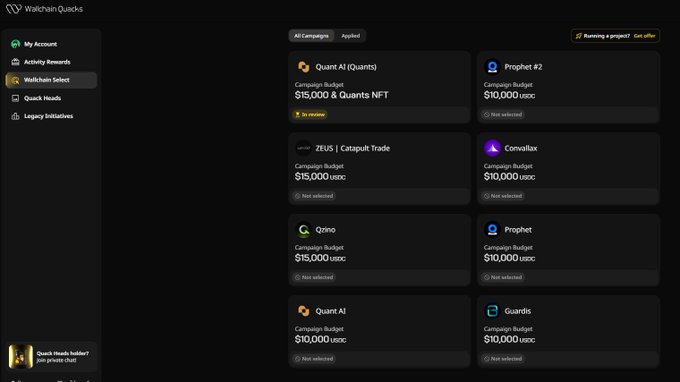Click the Guardis project logo
The image size is (680, 382).
click(x=492, y=311)
